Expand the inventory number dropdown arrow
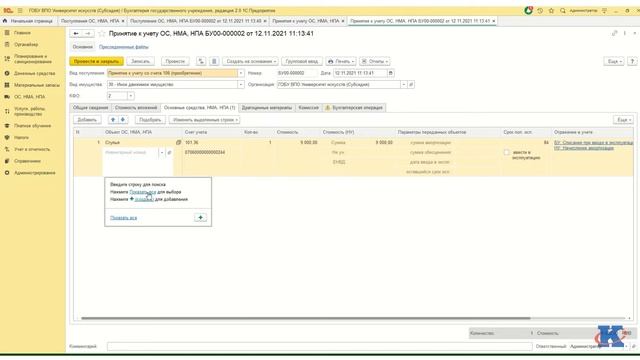Image resolution: width=640 pixels, height=360 pixels. (162, 153)
